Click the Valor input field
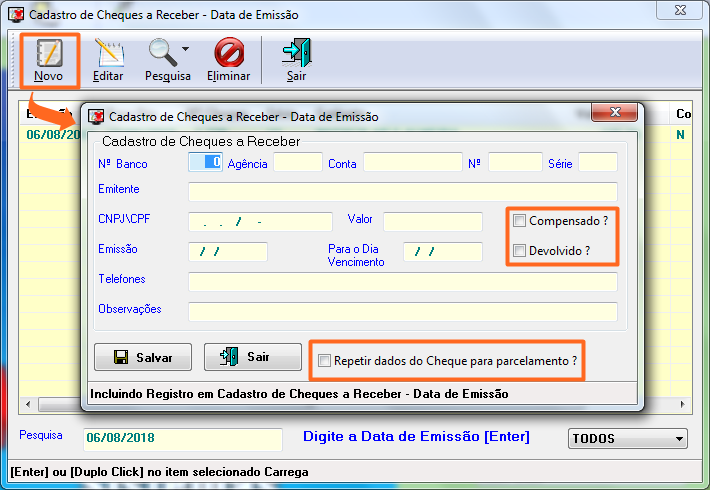 point(433,221)
